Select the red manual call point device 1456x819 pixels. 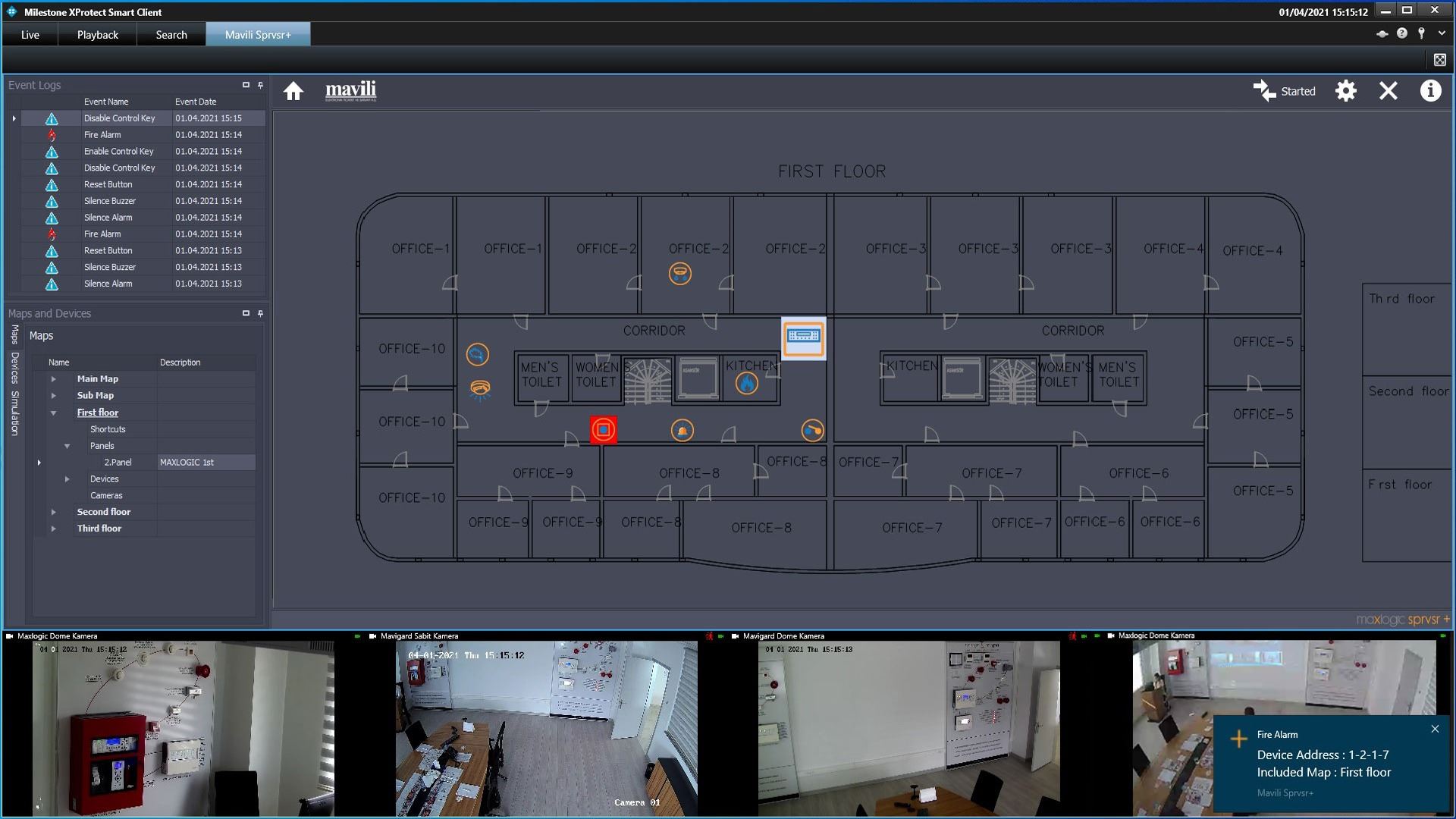tap(604, 430)
